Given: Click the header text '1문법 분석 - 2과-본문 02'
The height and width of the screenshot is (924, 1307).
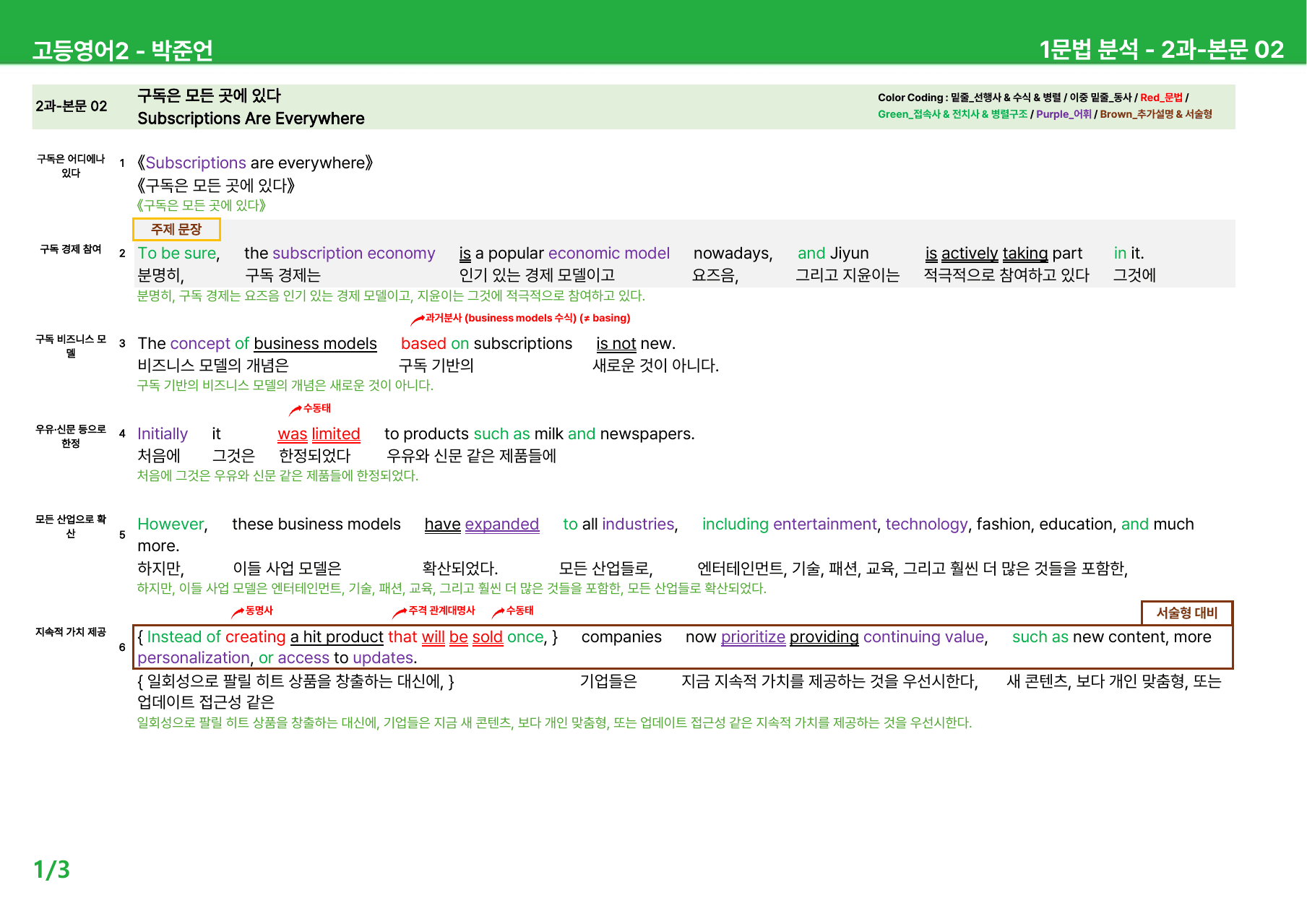Looking at the screenshot, I should tap(1162, 49).
